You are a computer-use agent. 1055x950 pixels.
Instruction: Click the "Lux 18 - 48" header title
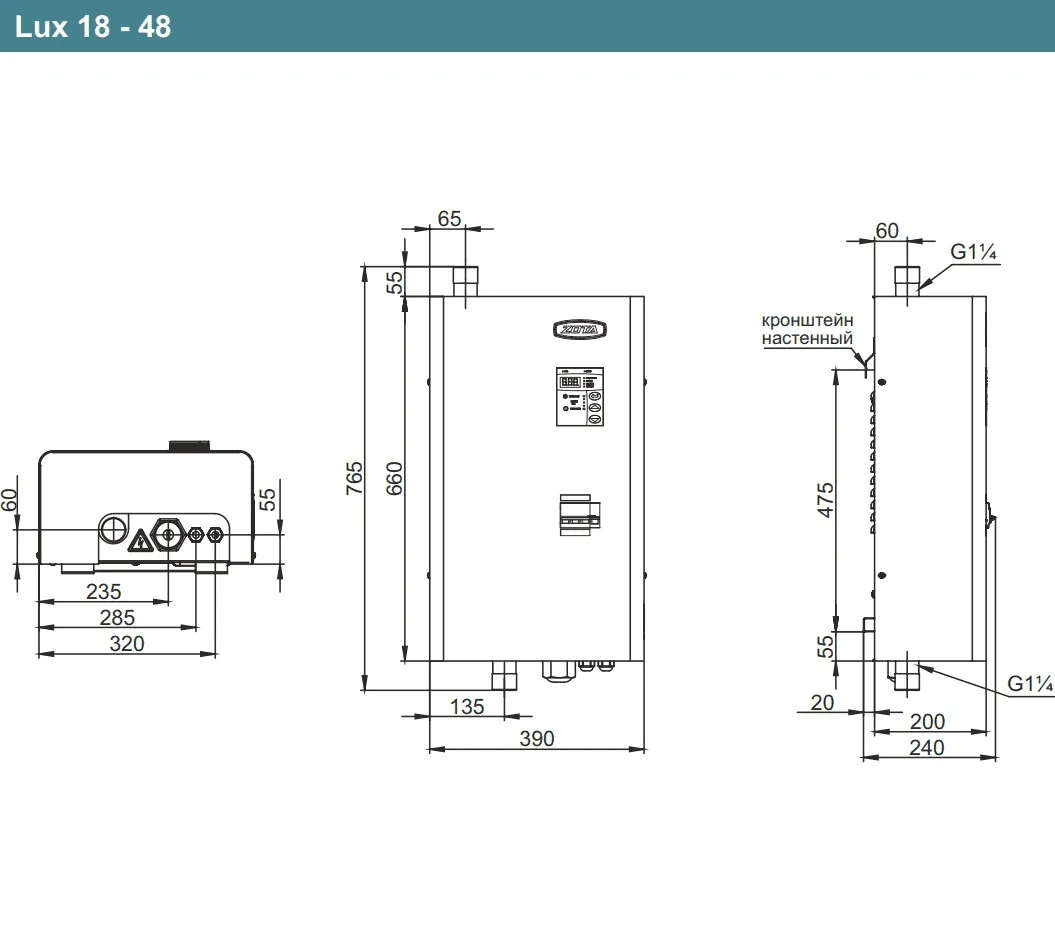pyautogui.click(x=93, y=27)
